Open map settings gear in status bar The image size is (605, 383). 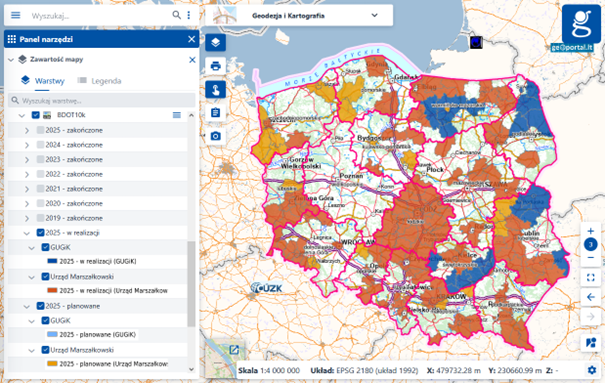coord(591,370)
